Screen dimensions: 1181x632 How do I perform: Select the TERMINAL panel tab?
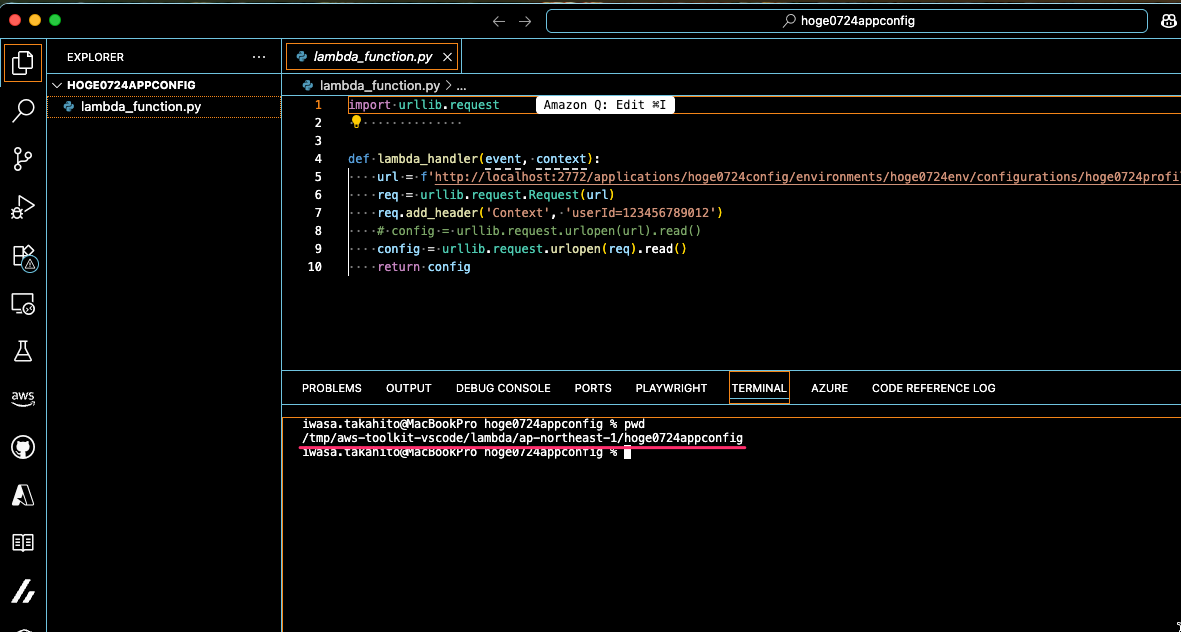pos(759,388)
